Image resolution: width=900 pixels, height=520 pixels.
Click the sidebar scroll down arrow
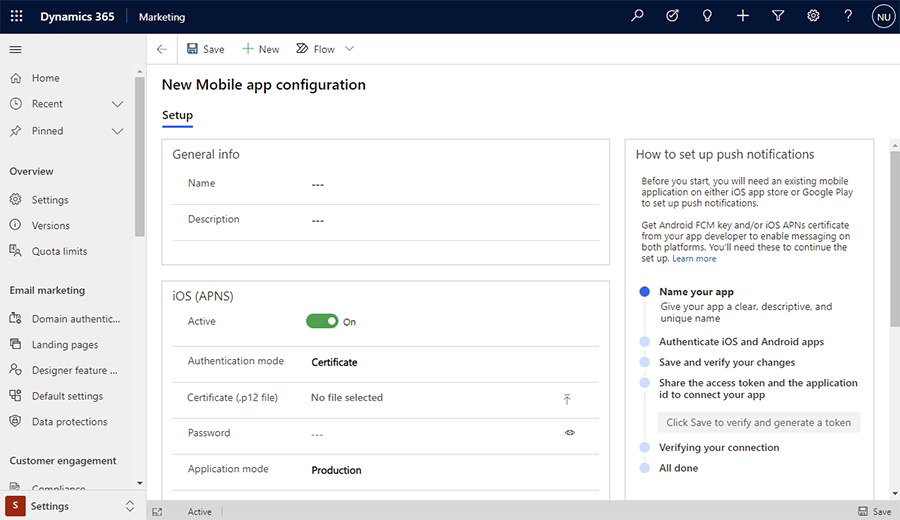(139, 483)
